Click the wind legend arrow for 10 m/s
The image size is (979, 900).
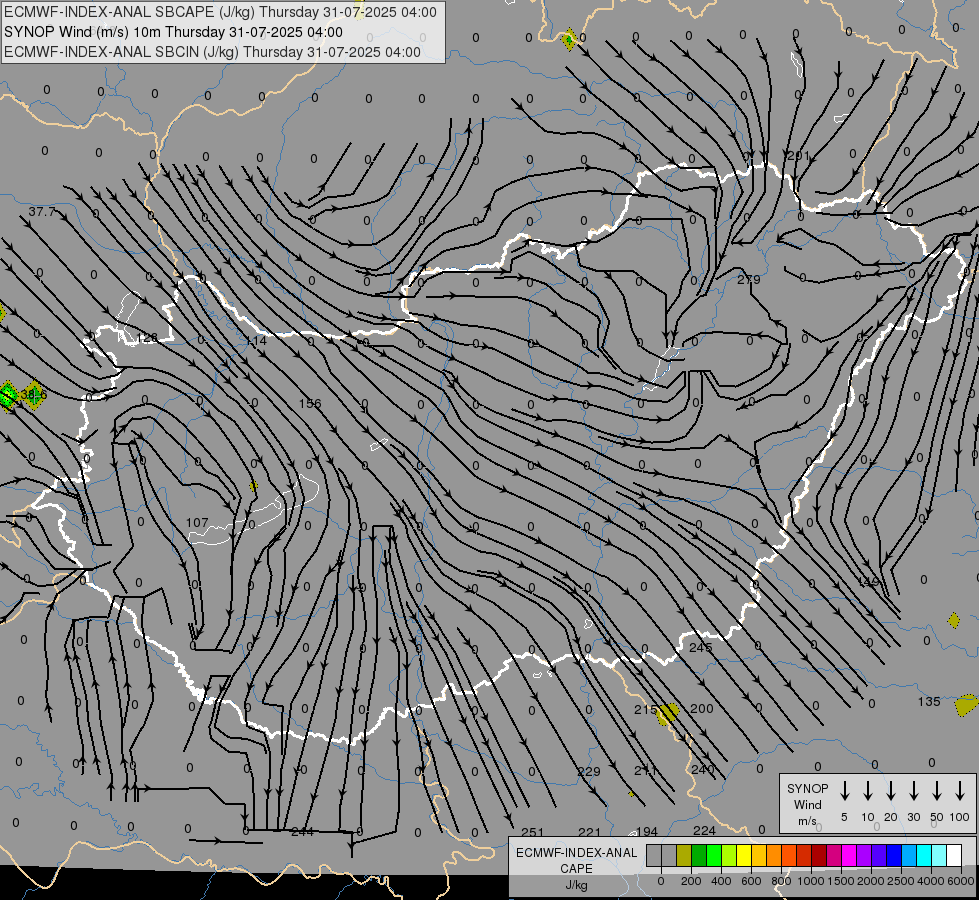[867, 791]
